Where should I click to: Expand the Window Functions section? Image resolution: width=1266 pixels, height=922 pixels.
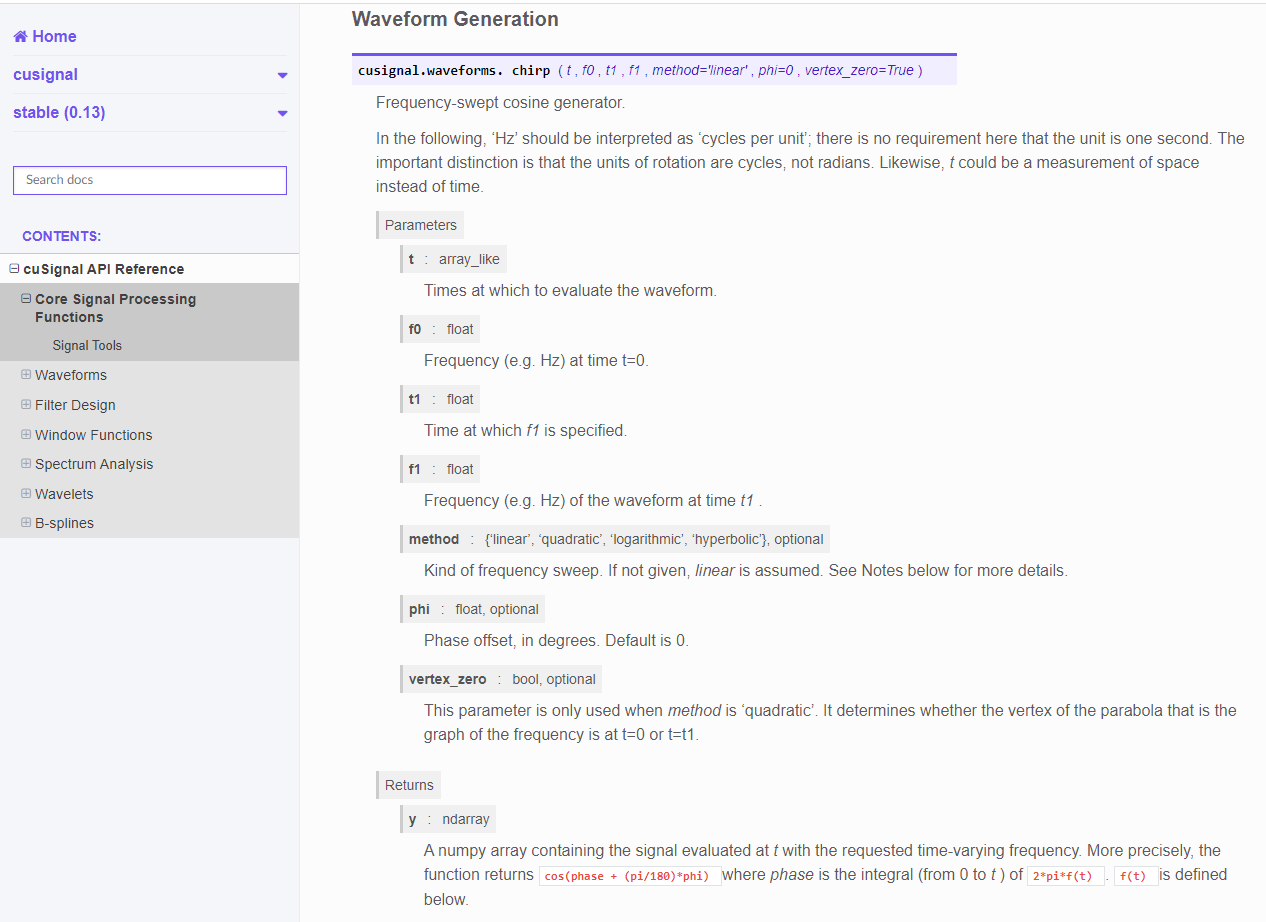pos(26,435)
